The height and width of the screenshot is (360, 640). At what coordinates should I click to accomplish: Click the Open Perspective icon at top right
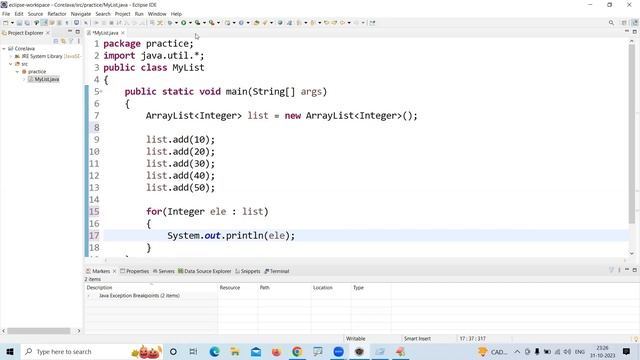pos(624,23)
